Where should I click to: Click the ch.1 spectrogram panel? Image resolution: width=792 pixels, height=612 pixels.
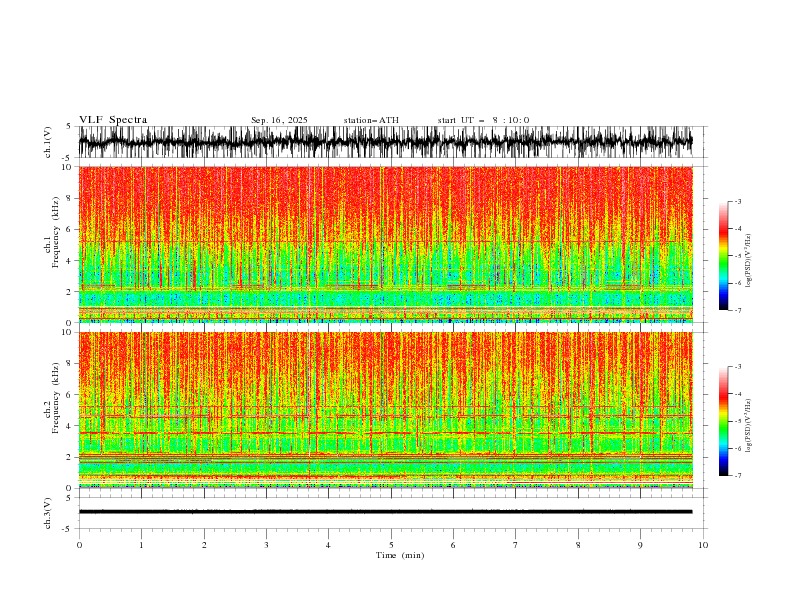click(385, 244)
